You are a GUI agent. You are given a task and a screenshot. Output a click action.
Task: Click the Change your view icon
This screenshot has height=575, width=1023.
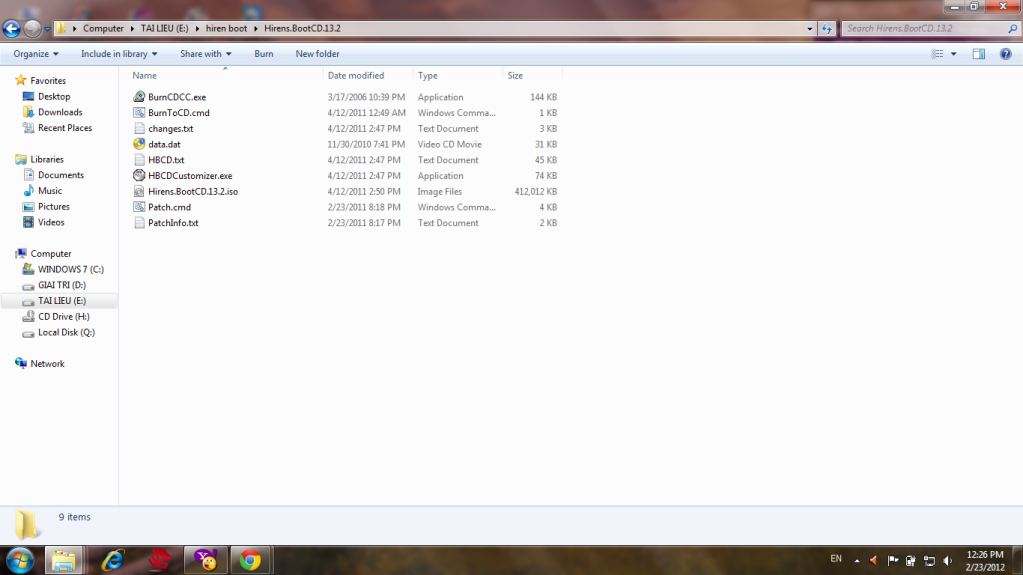click(938, 54)
